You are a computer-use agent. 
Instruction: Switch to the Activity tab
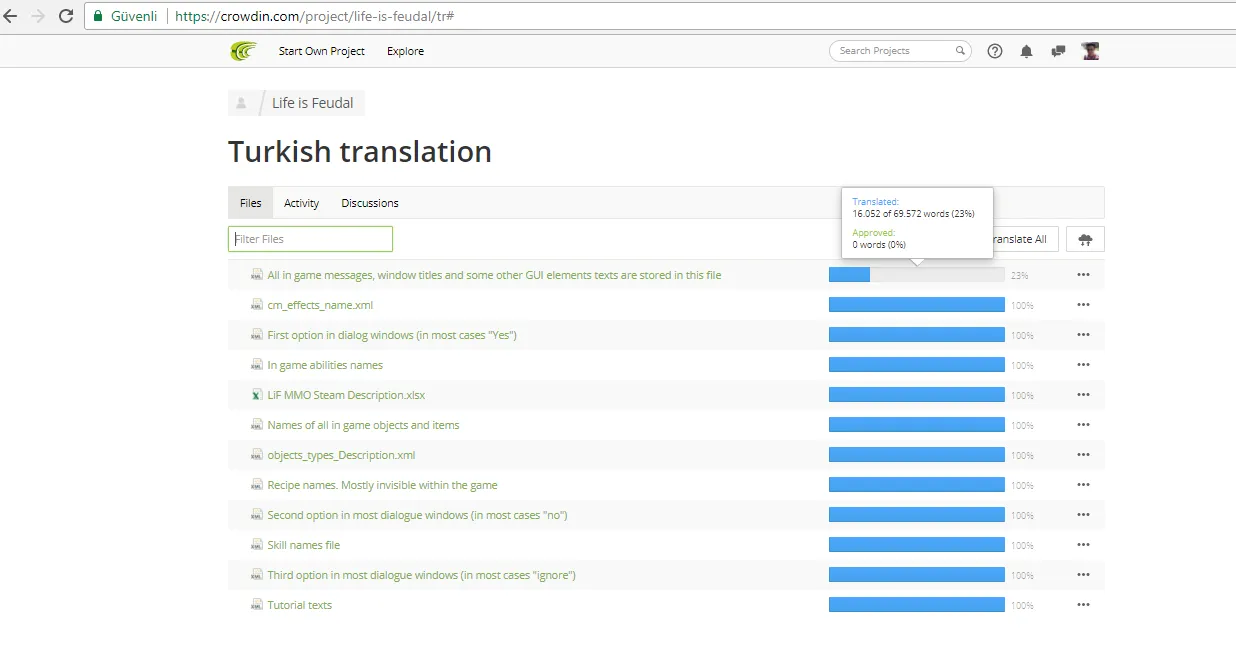(301, 203)
